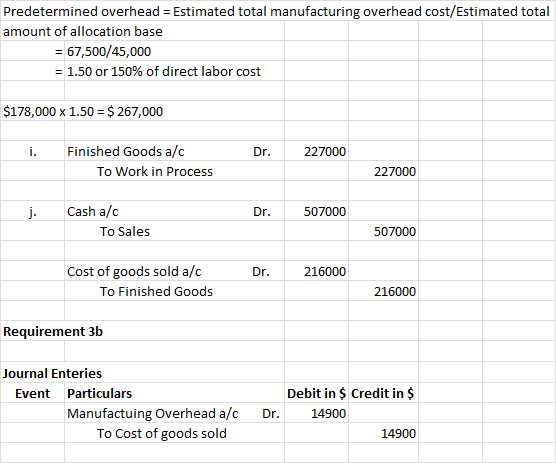Select the credit value 14900
Image resolution: width=556 pixels, height=463 pixels.
(399, 434)
